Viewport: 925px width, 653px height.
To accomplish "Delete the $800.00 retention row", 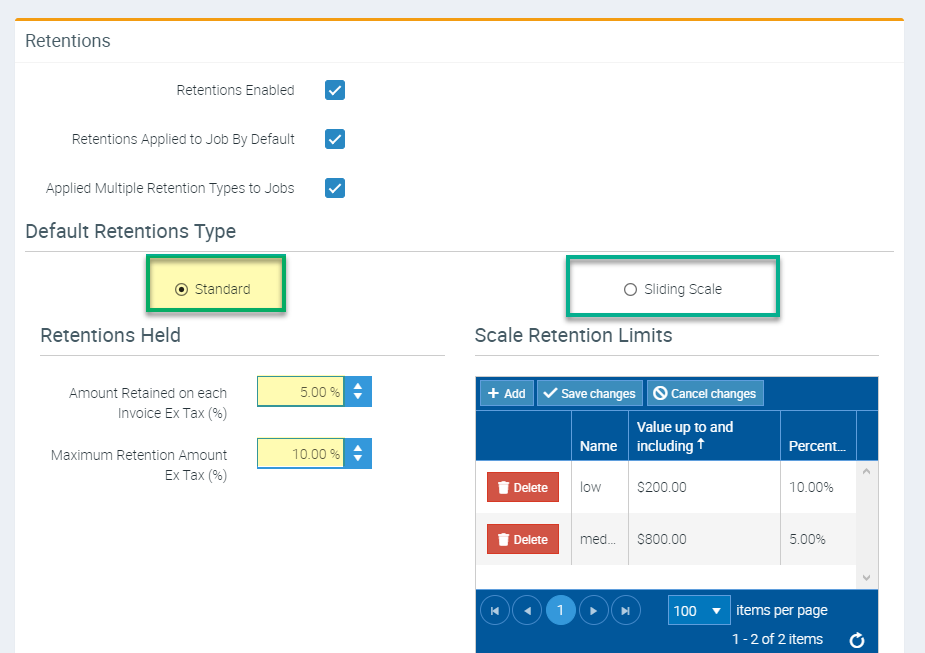I will [522, 540].
